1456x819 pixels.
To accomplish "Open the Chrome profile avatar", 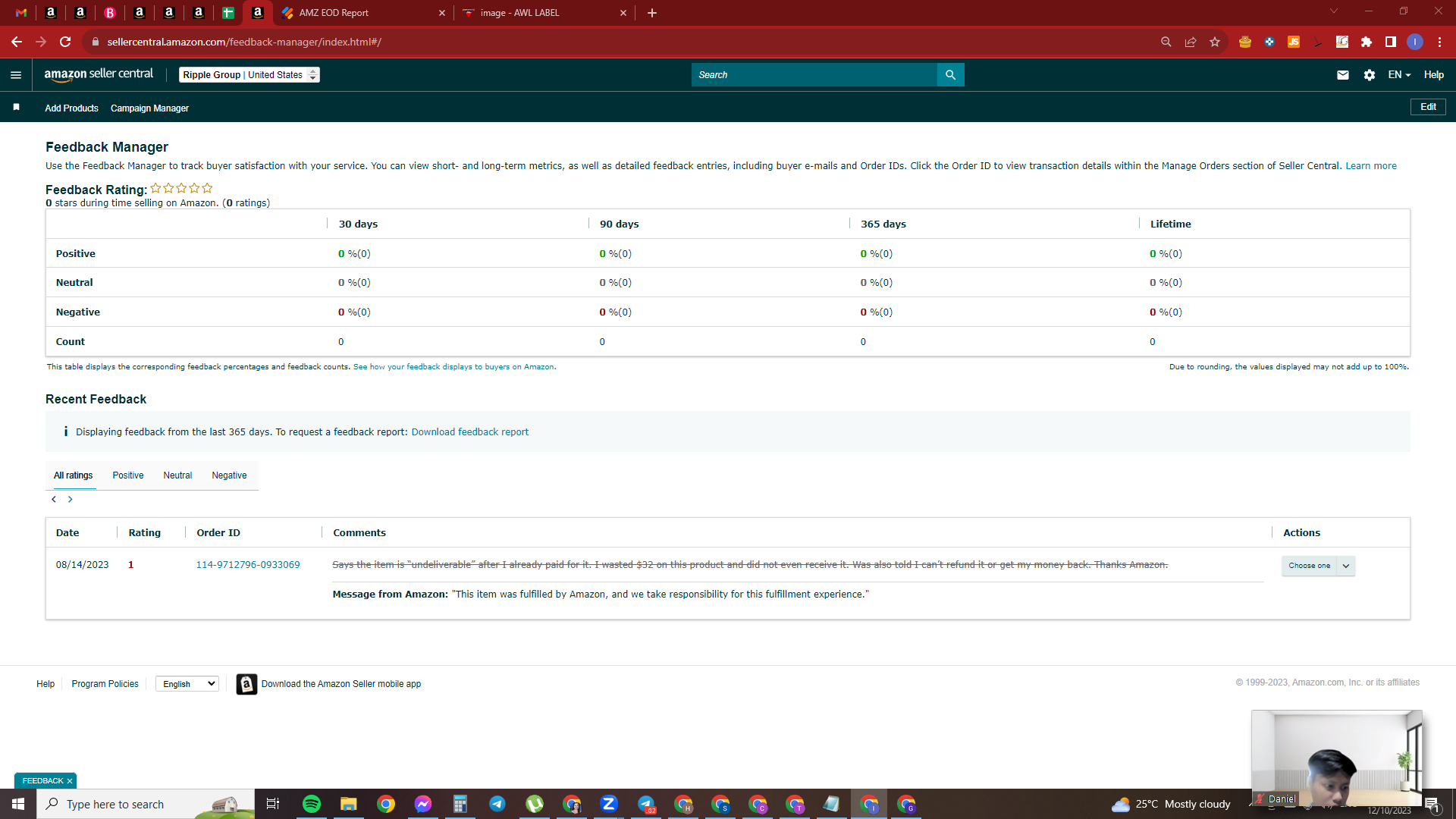I will [x=1415, y=42].
